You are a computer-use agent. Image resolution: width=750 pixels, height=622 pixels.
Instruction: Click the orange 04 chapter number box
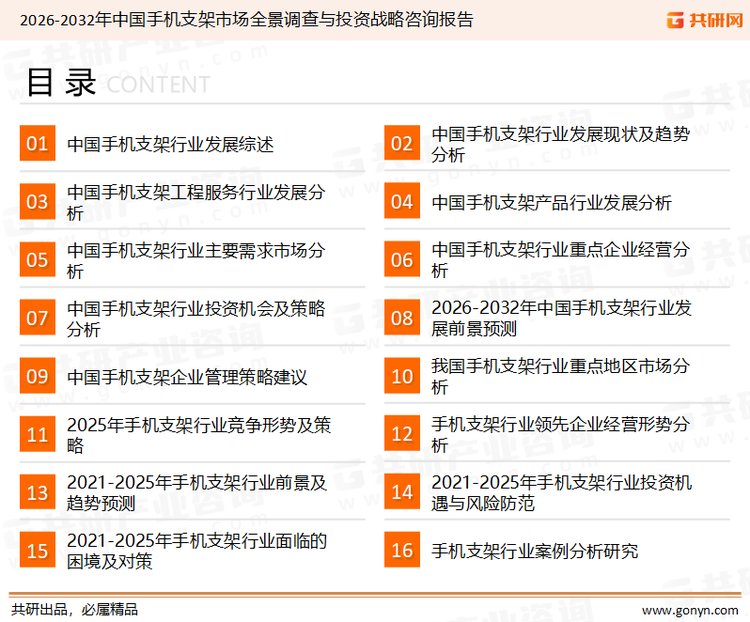click(402, 201)
